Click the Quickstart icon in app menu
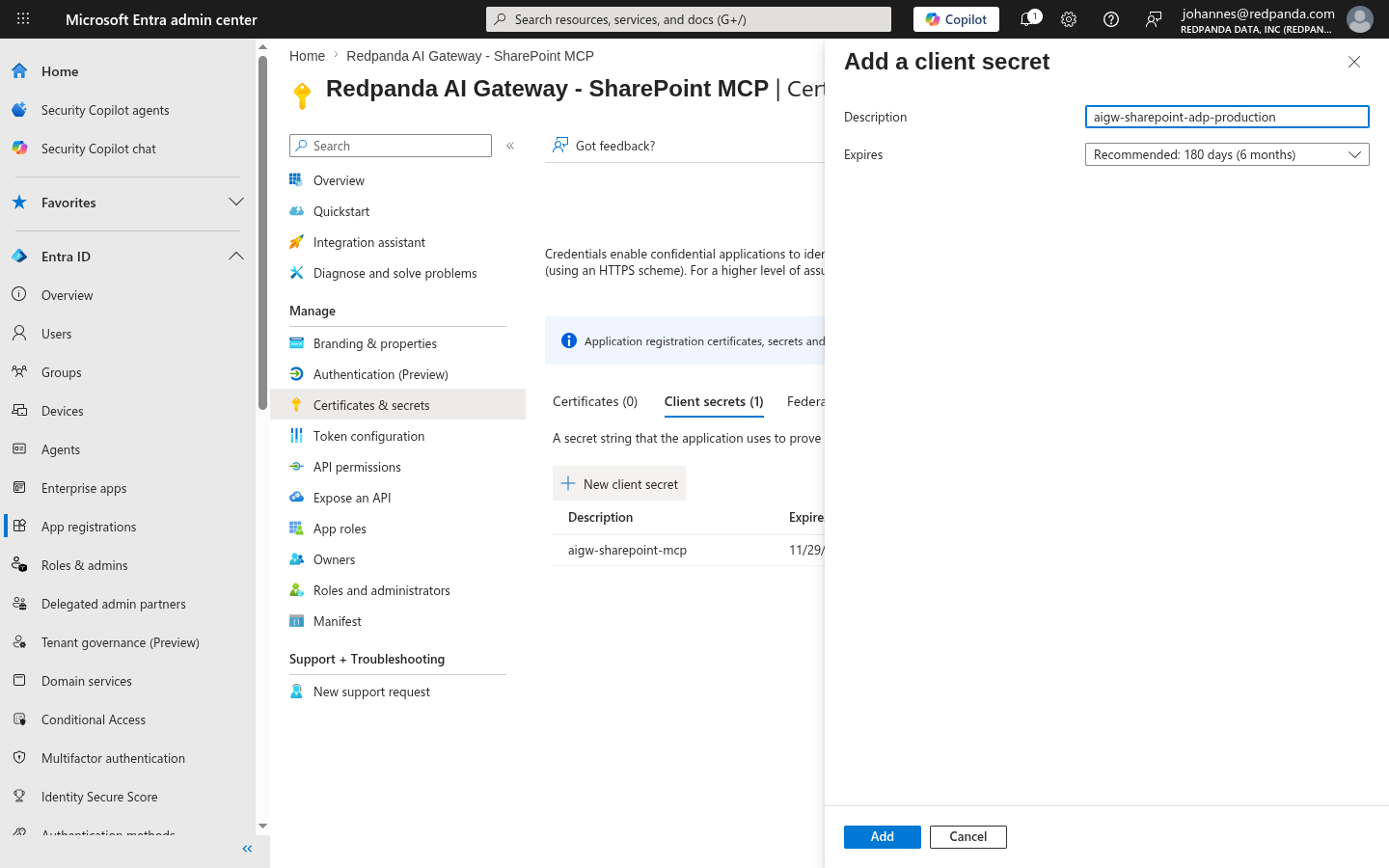Viewport: 1389px width, 868px height. [297, 211]
